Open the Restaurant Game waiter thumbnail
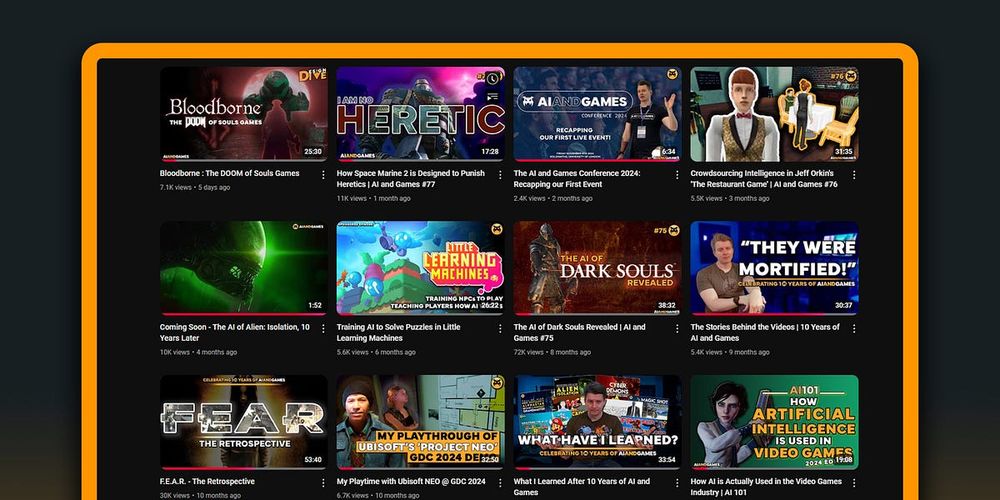1000x500 pixels. (774, 114)
